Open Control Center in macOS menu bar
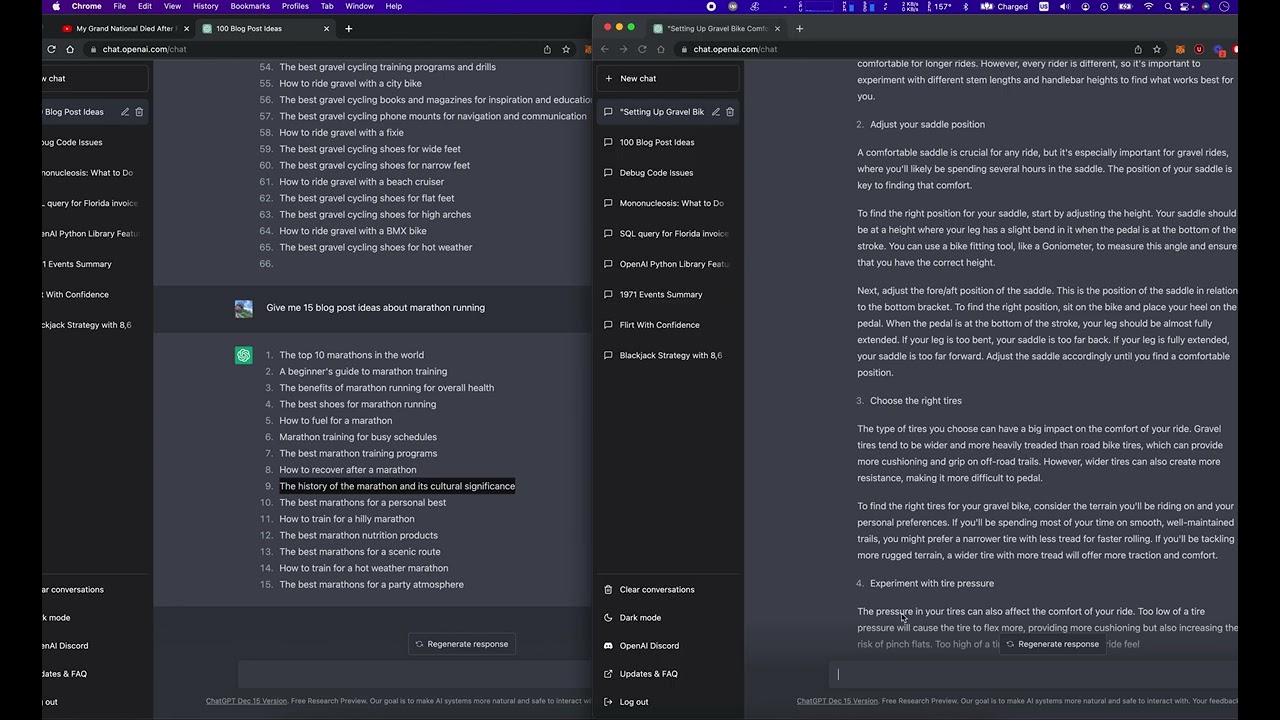Screen dimensions: 1280x720 click(1186, 6)
